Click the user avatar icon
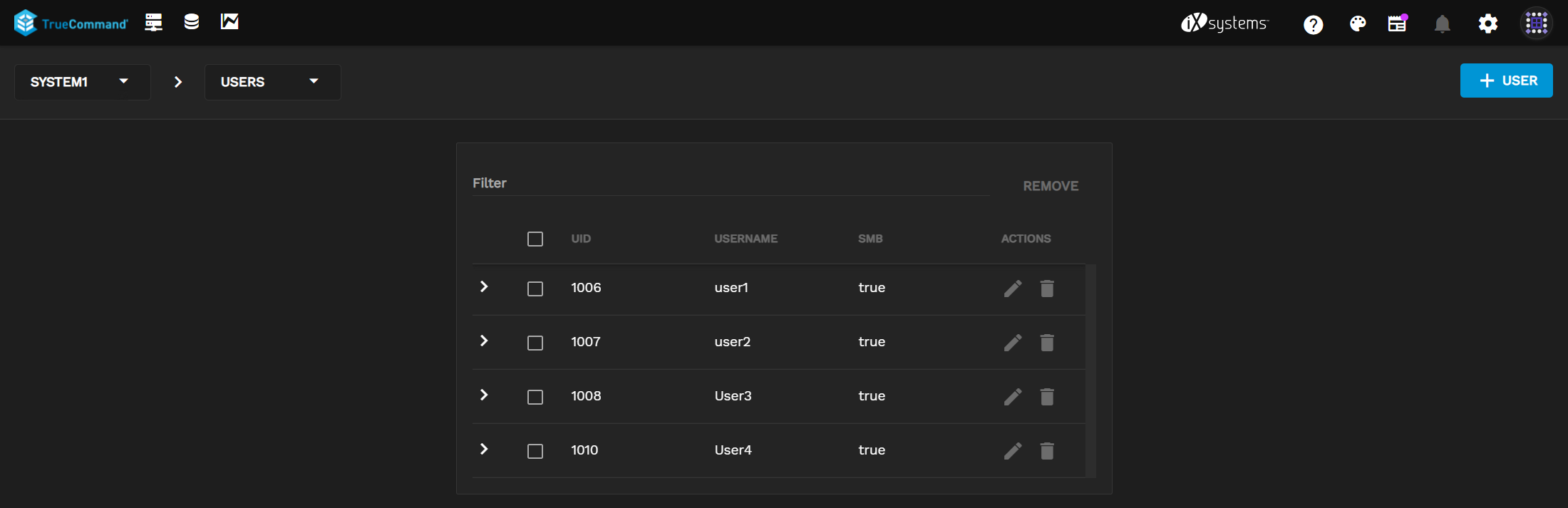The width and height of the screenshot is (1568, 508). tap(1536, 24)
